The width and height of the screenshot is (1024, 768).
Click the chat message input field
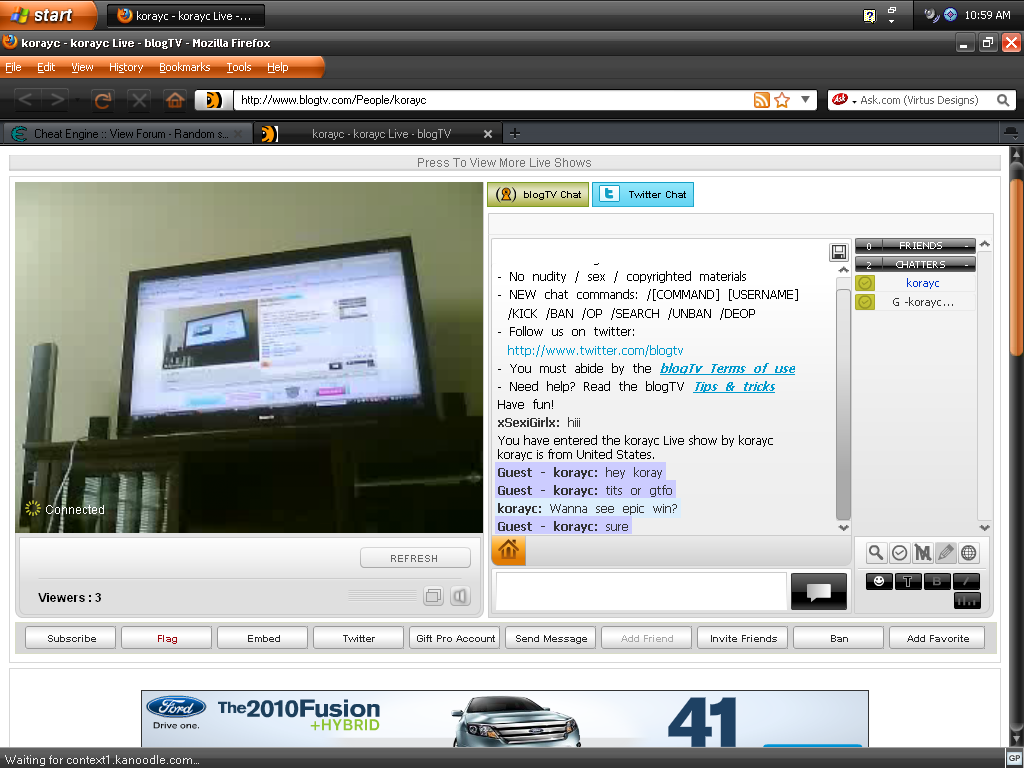pos(641,592)
